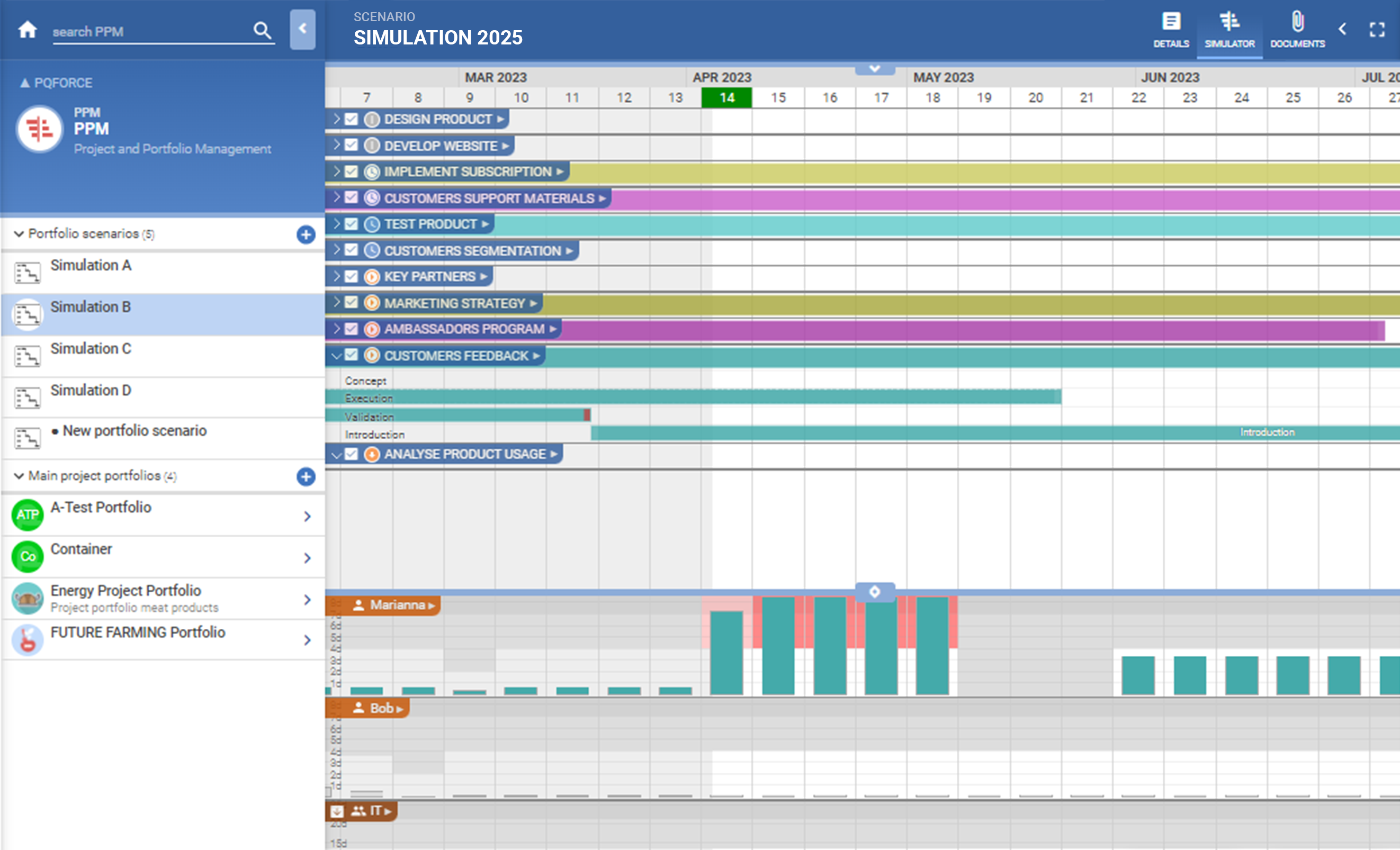Click the A-Test Portfolio ATP avatar
Viewport: 1400px width, 850px height.
tap(28, 514)
